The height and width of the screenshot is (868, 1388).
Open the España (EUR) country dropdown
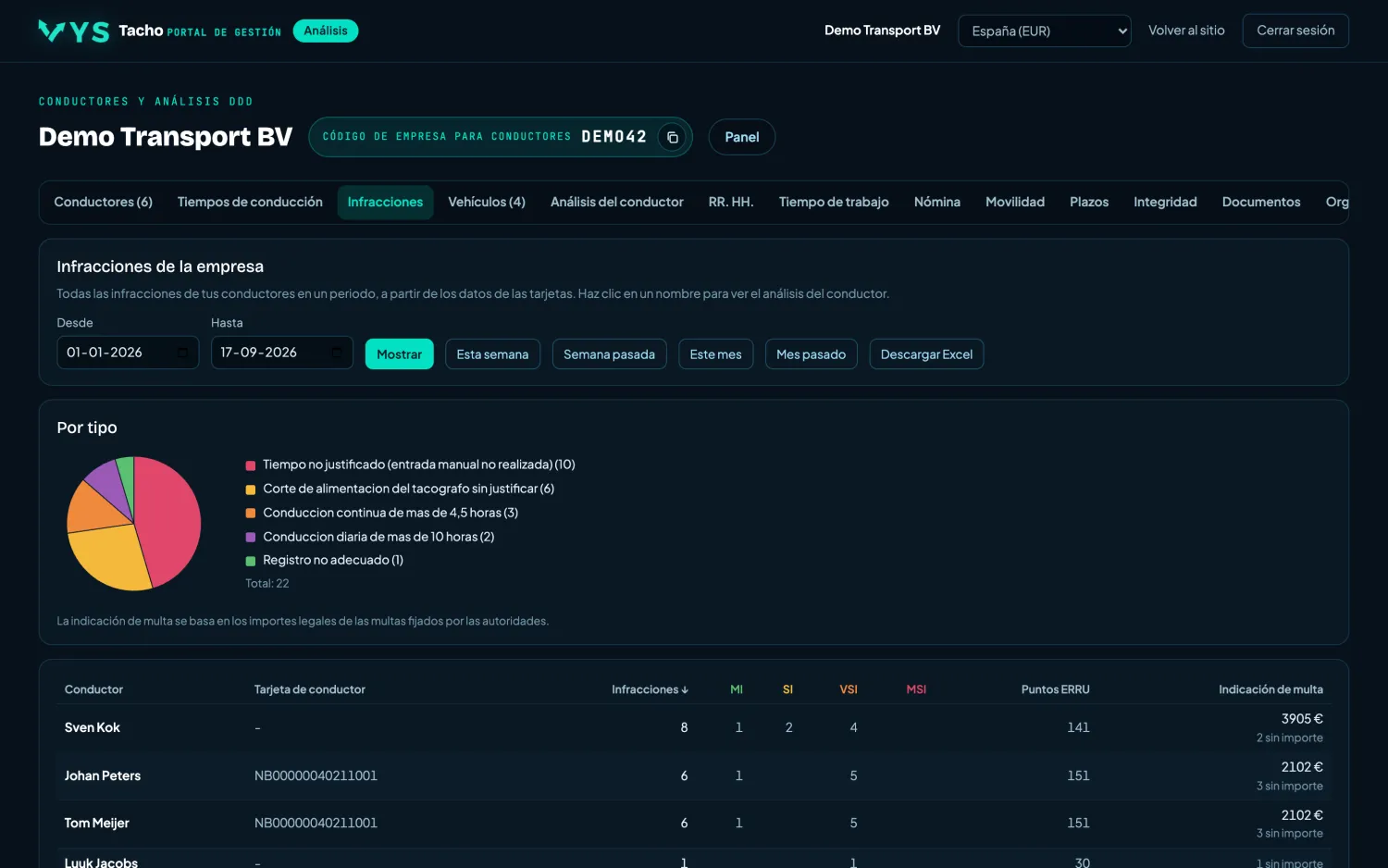pos(1045,31)
